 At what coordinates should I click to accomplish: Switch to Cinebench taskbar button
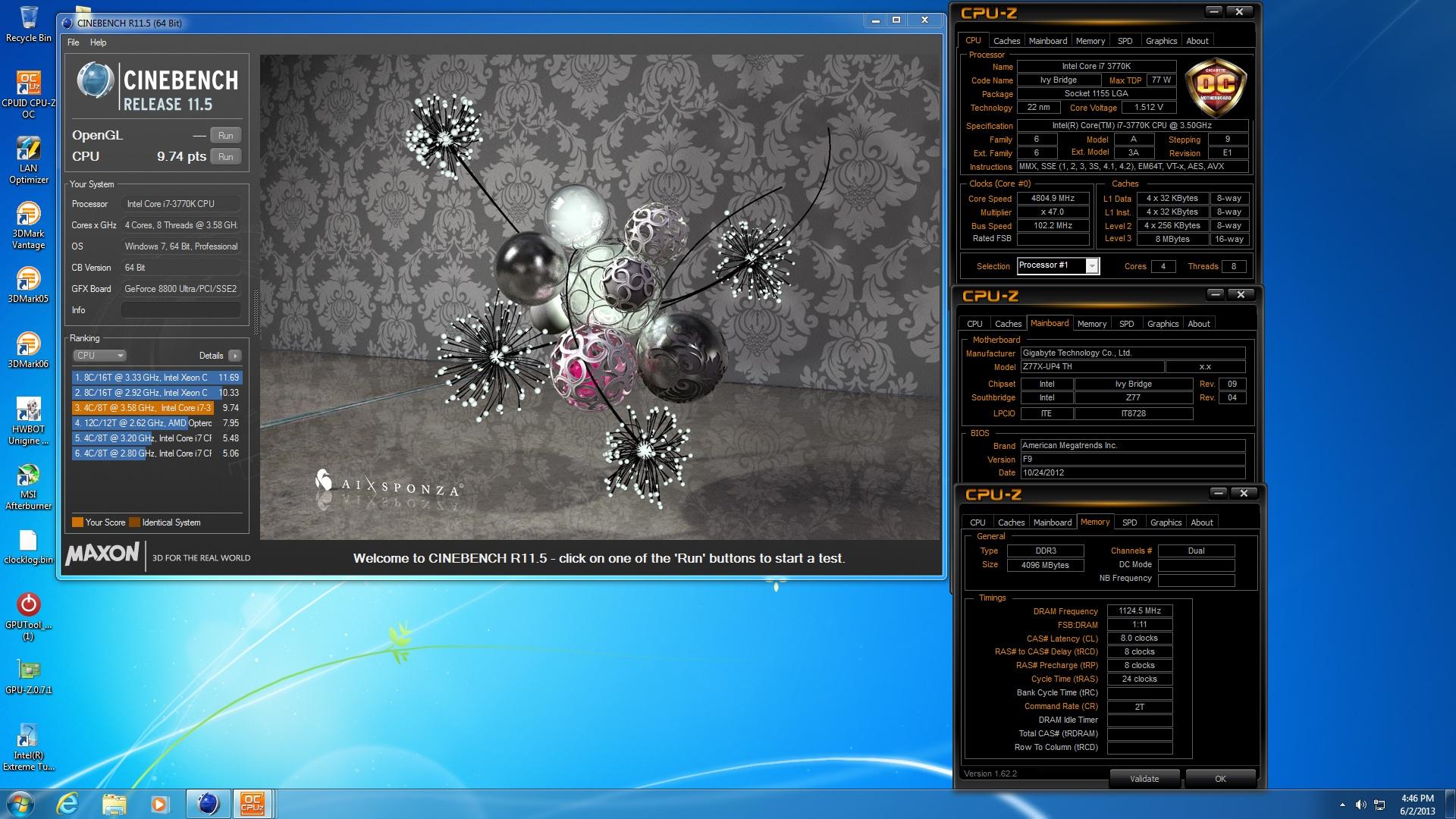[x=208, y=804]
